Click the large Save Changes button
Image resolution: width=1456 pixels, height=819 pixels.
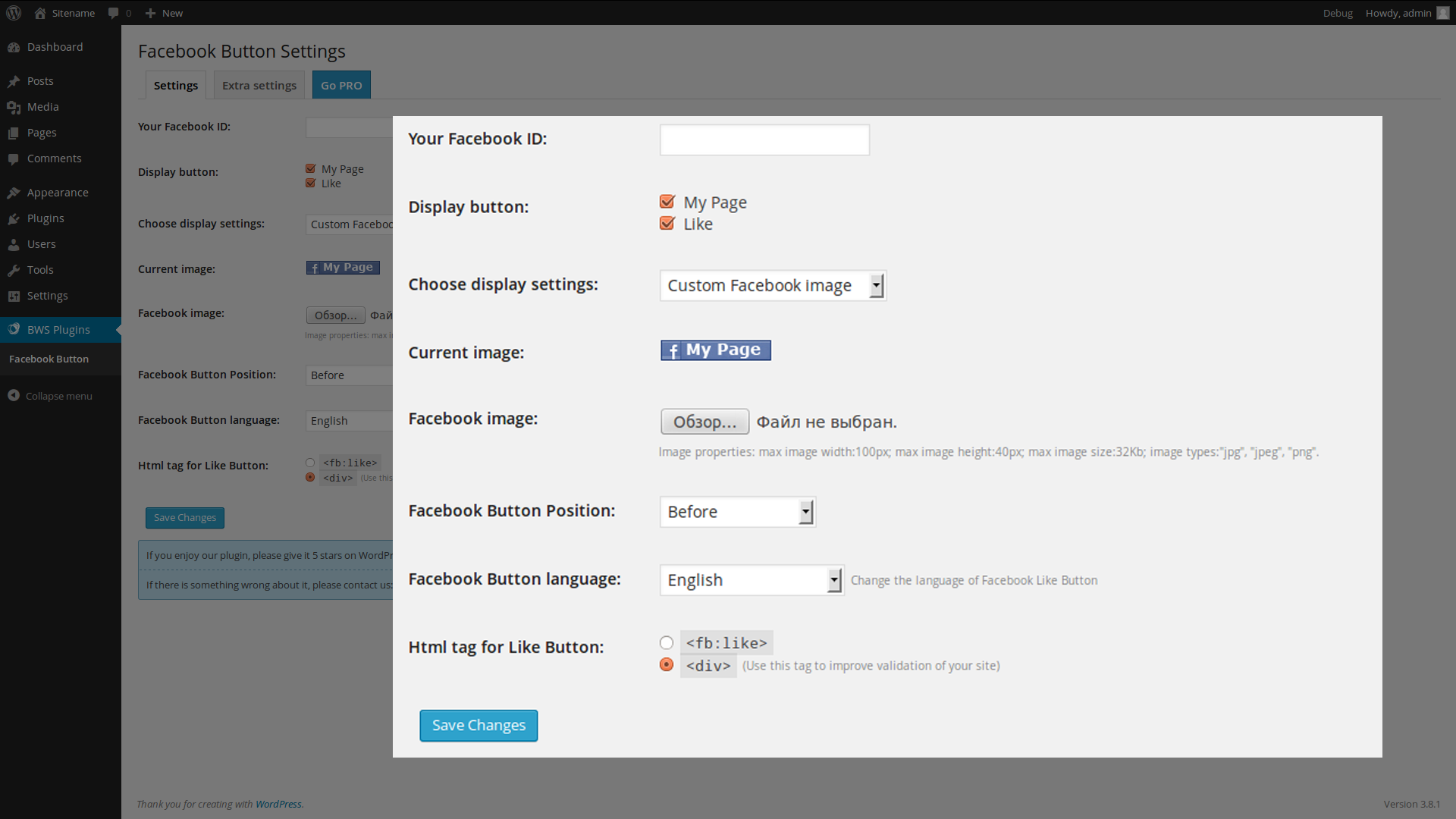tap(479, 726)
